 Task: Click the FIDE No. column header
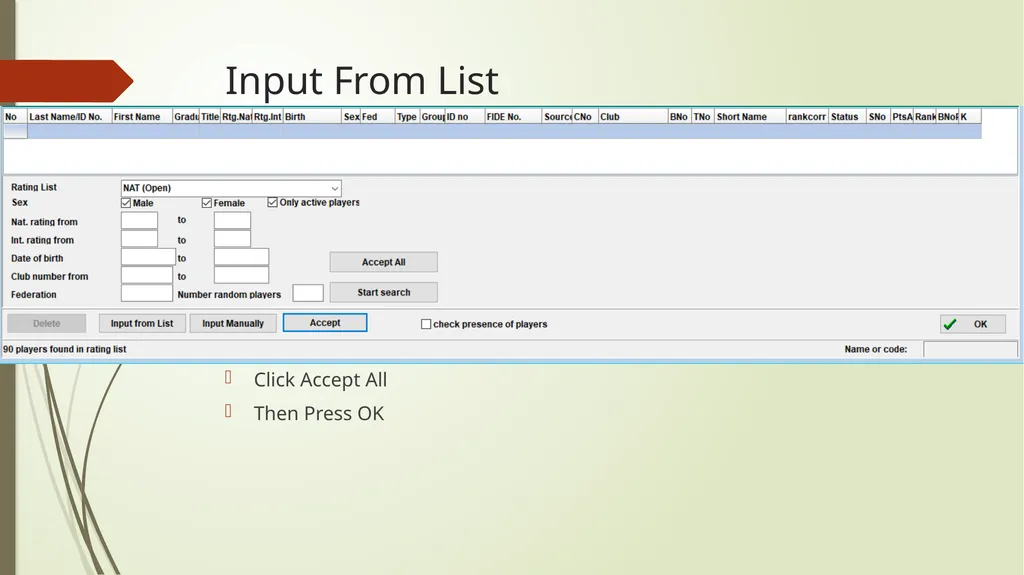(513, 117)
